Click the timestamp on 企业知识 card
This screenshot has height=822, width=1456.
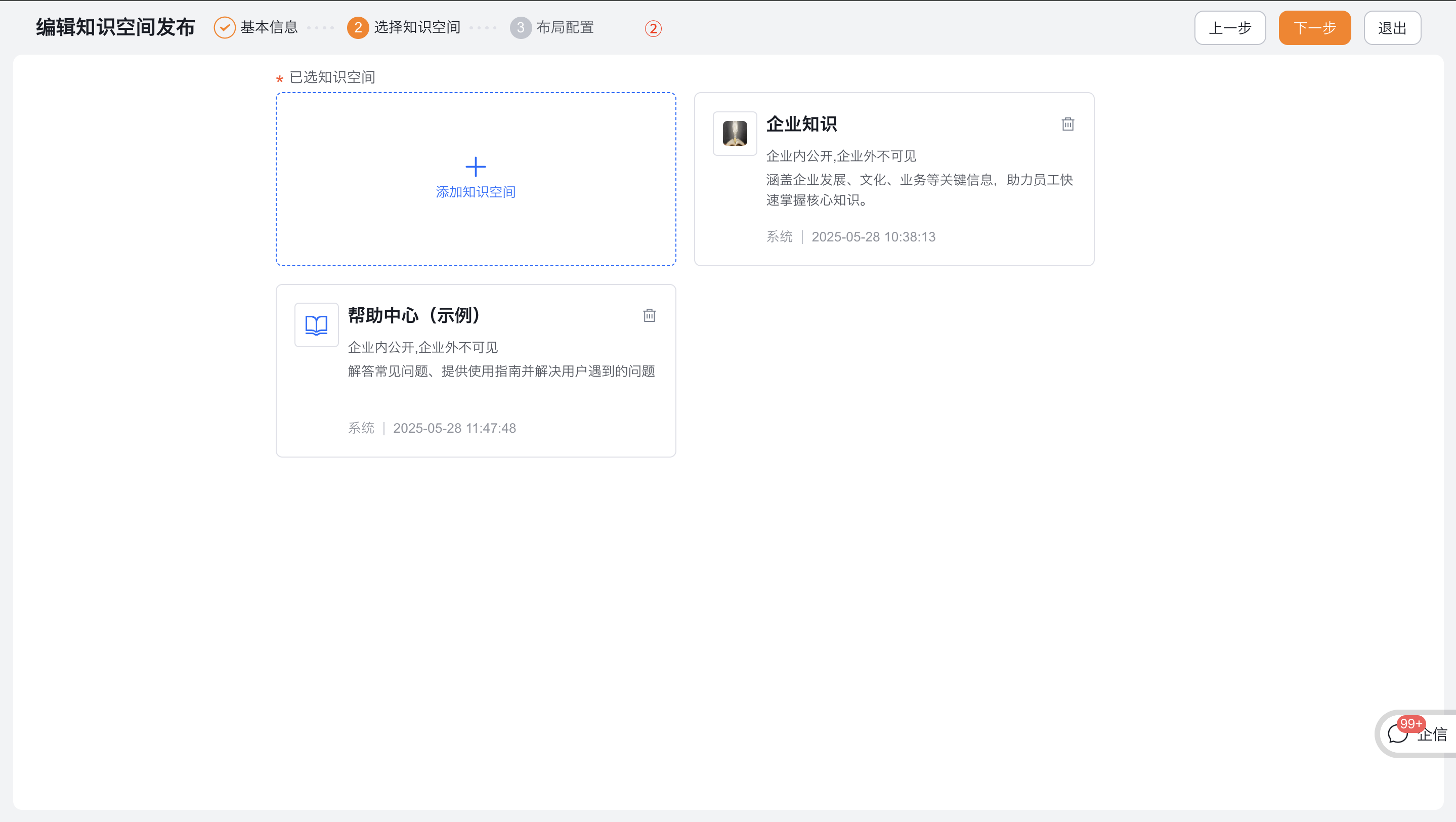(x=874, y=237)
